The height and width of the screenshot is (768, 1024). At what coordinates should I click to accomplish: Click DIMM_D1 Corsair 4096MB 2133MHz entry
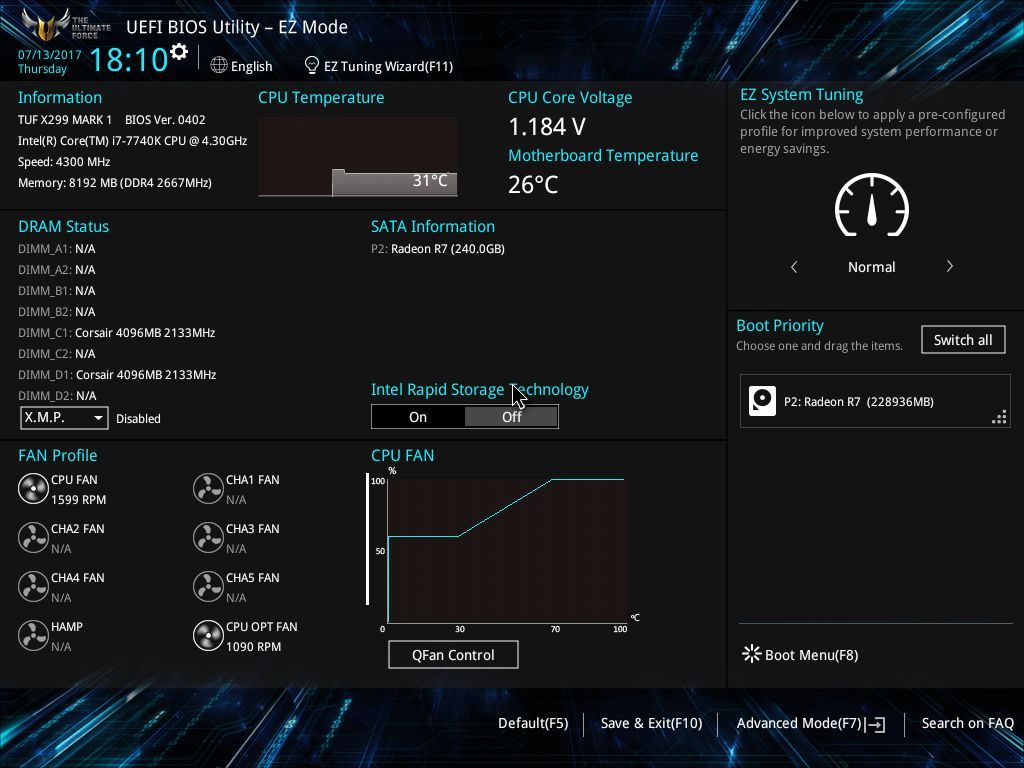click(x=117, y=374)
